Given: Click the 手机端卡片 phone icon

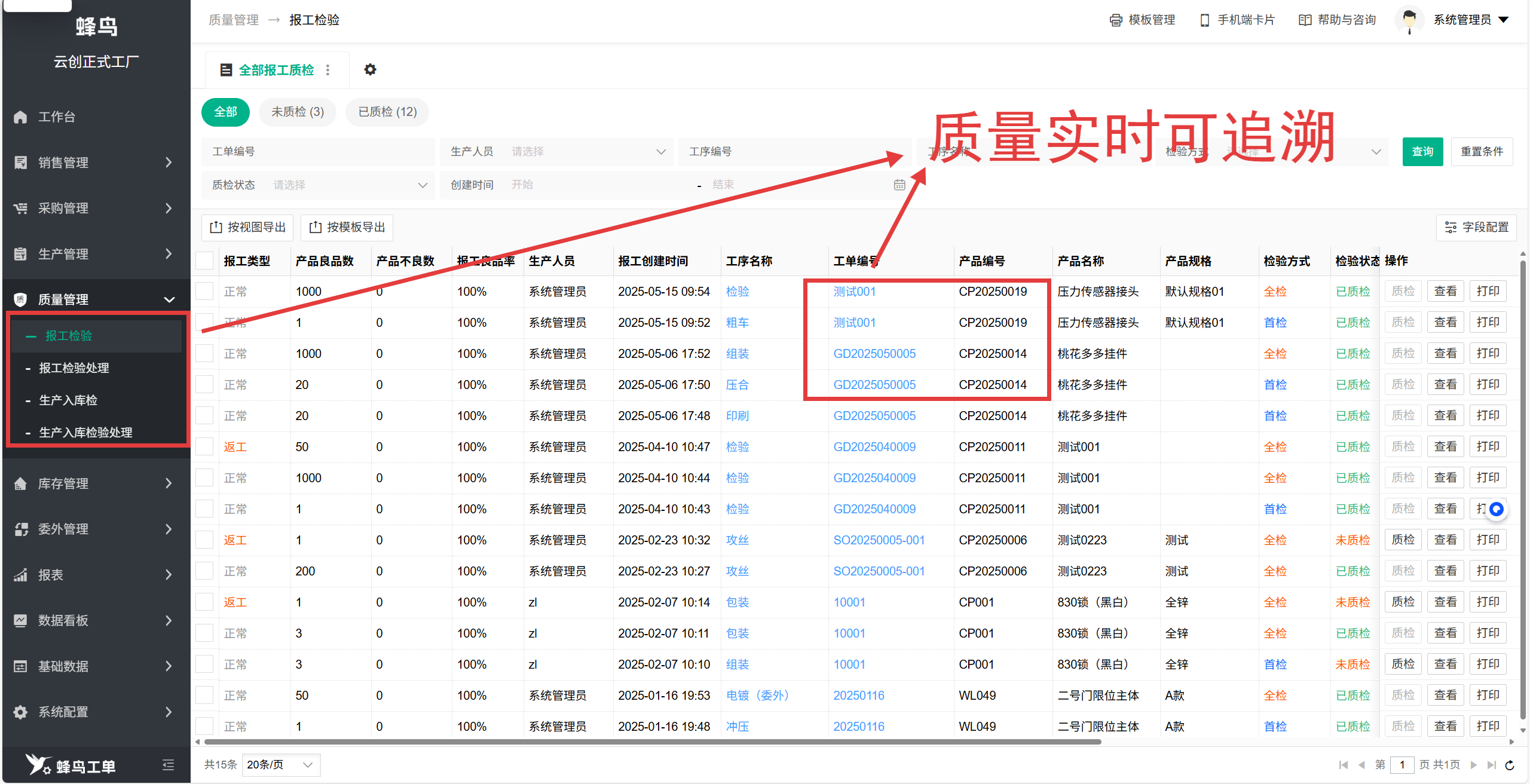Looking at the screenshot, I should (1204, 20).
